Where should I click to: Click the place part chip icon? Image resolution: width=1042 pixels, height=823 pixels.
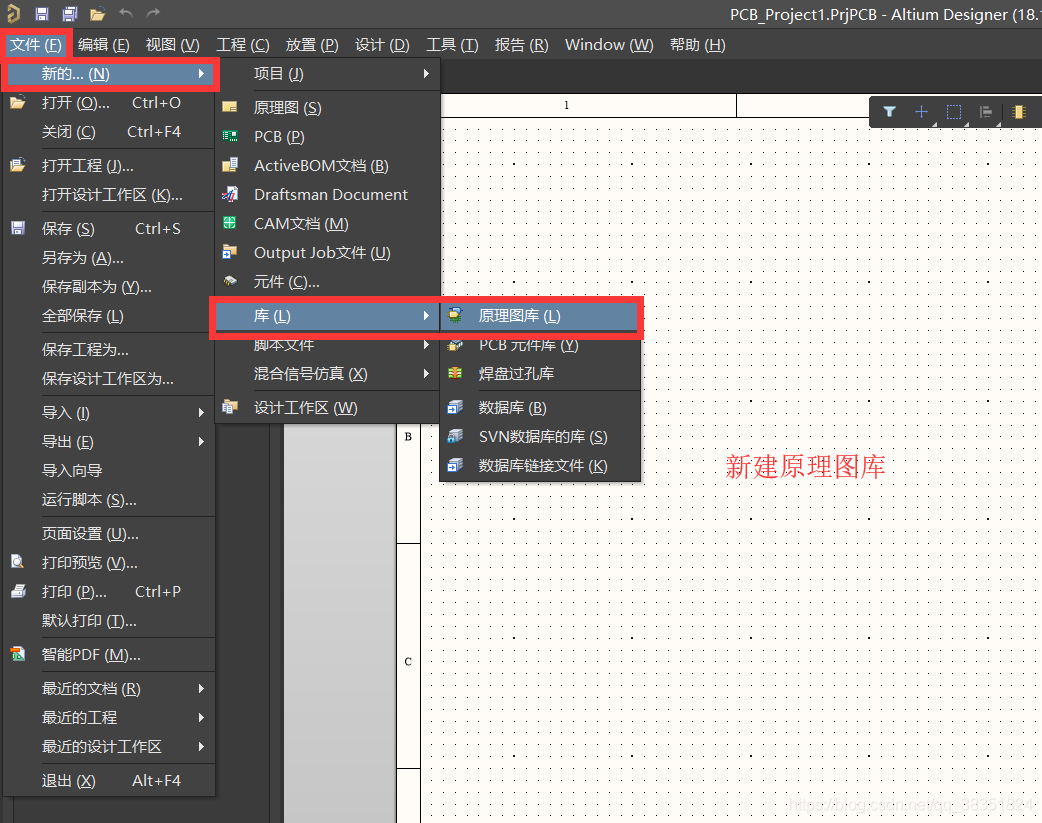click(1018, 112)
